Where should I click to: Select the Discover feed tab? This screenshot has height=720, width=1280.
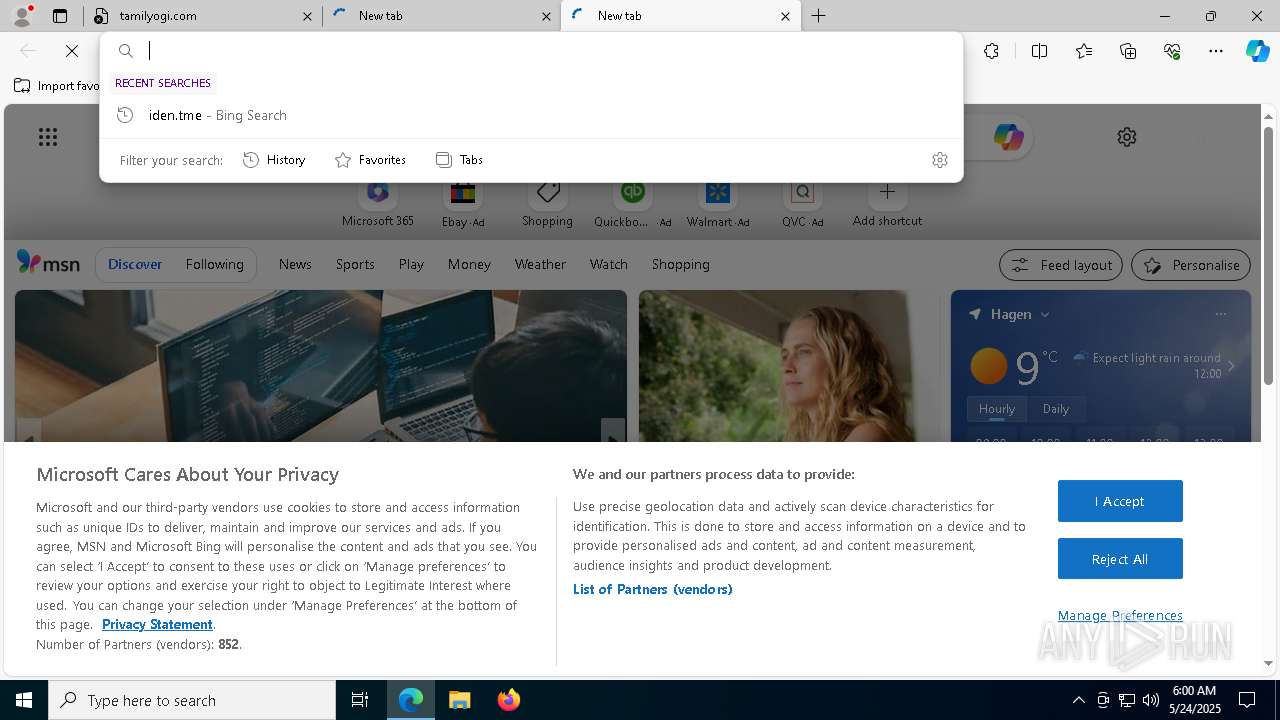coord(135,265)
